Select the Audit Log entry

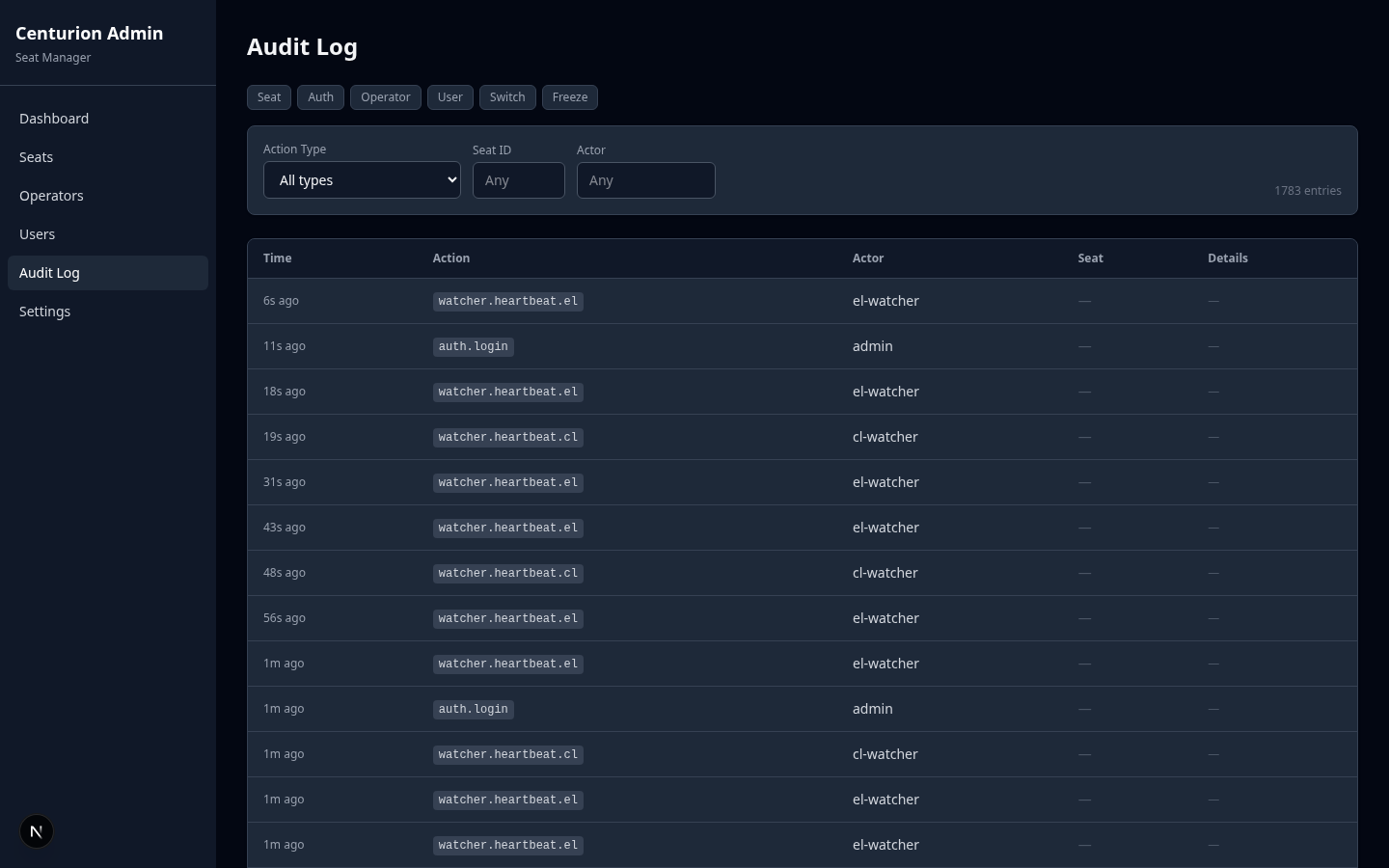49,272
